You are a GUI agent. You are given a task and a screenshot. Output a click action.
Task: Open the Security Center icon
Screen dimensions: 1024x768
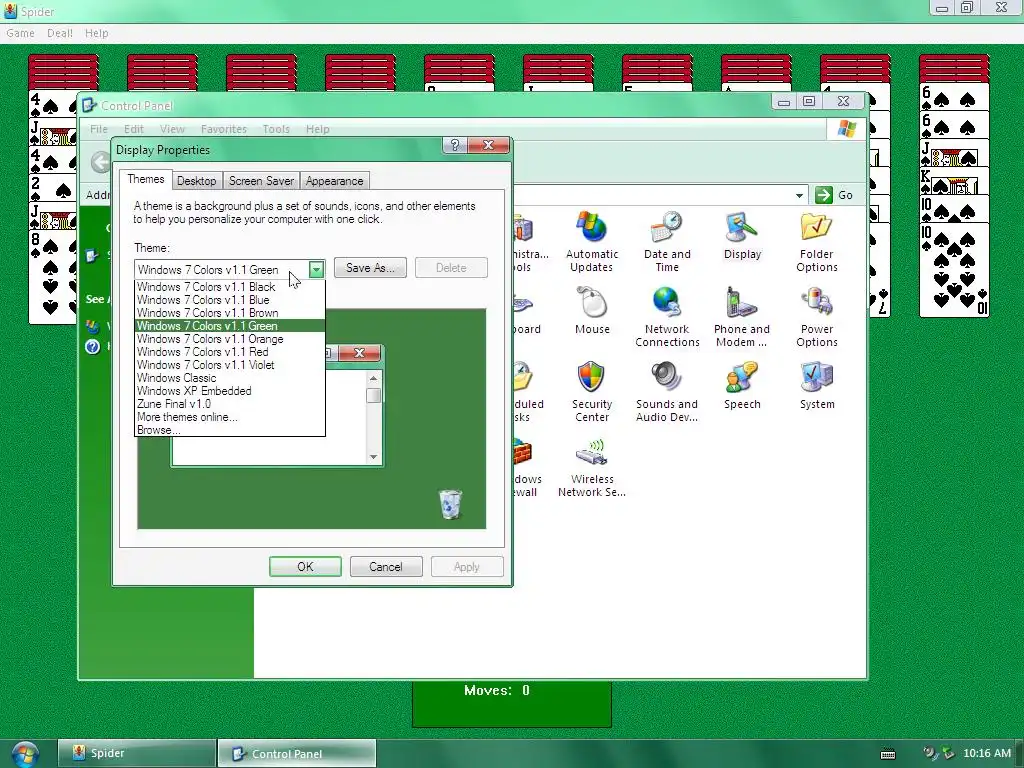tap(592, 392)
